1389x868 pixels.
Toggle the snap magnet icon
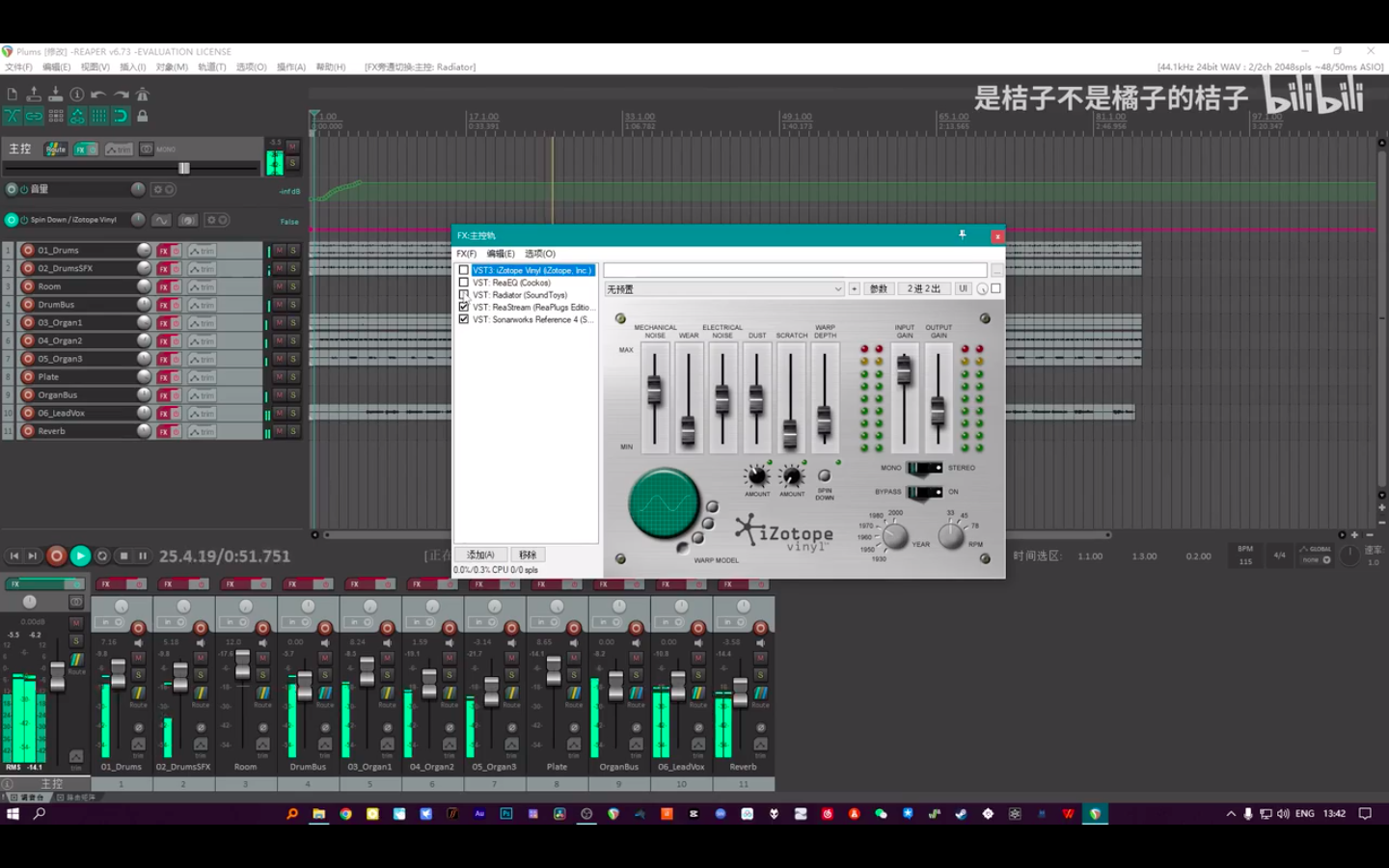click(x=121, y=116)
